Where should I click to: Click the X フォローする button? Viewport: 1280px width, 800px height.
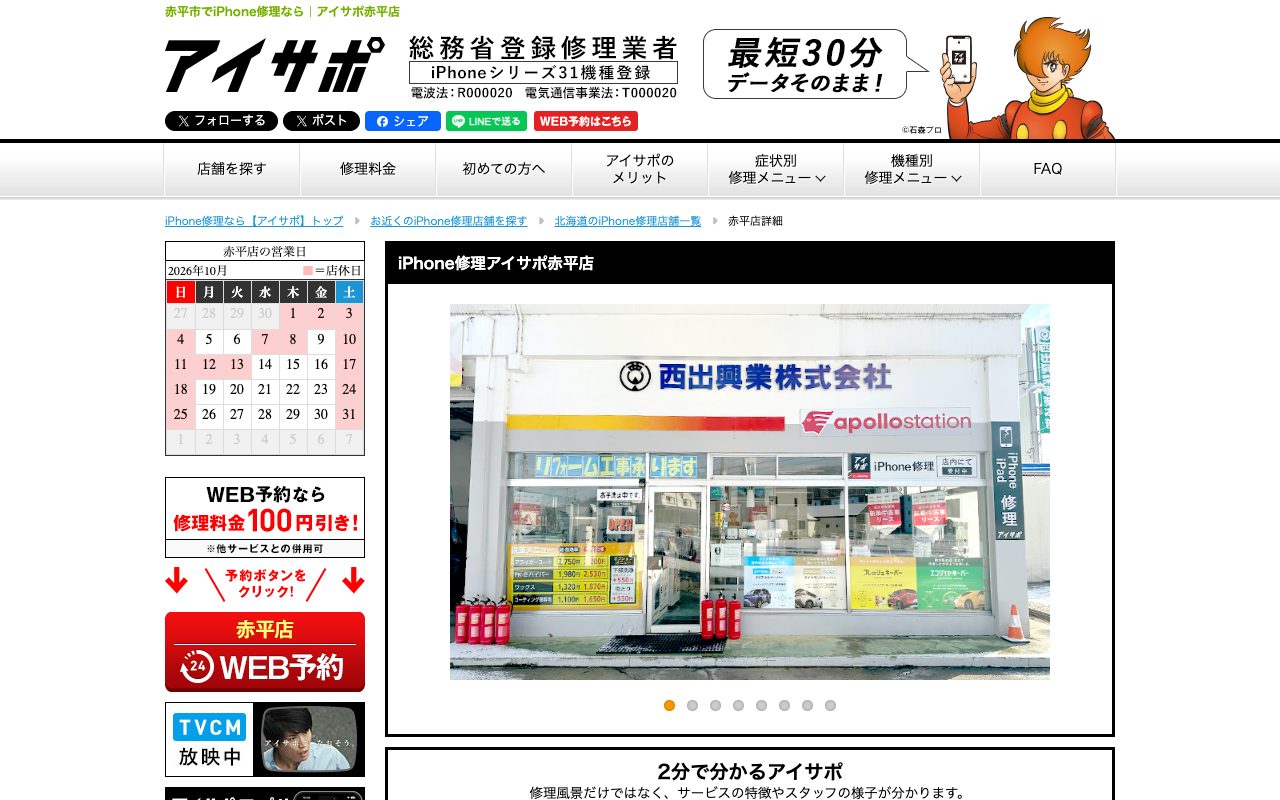click(x=221, y=121)
